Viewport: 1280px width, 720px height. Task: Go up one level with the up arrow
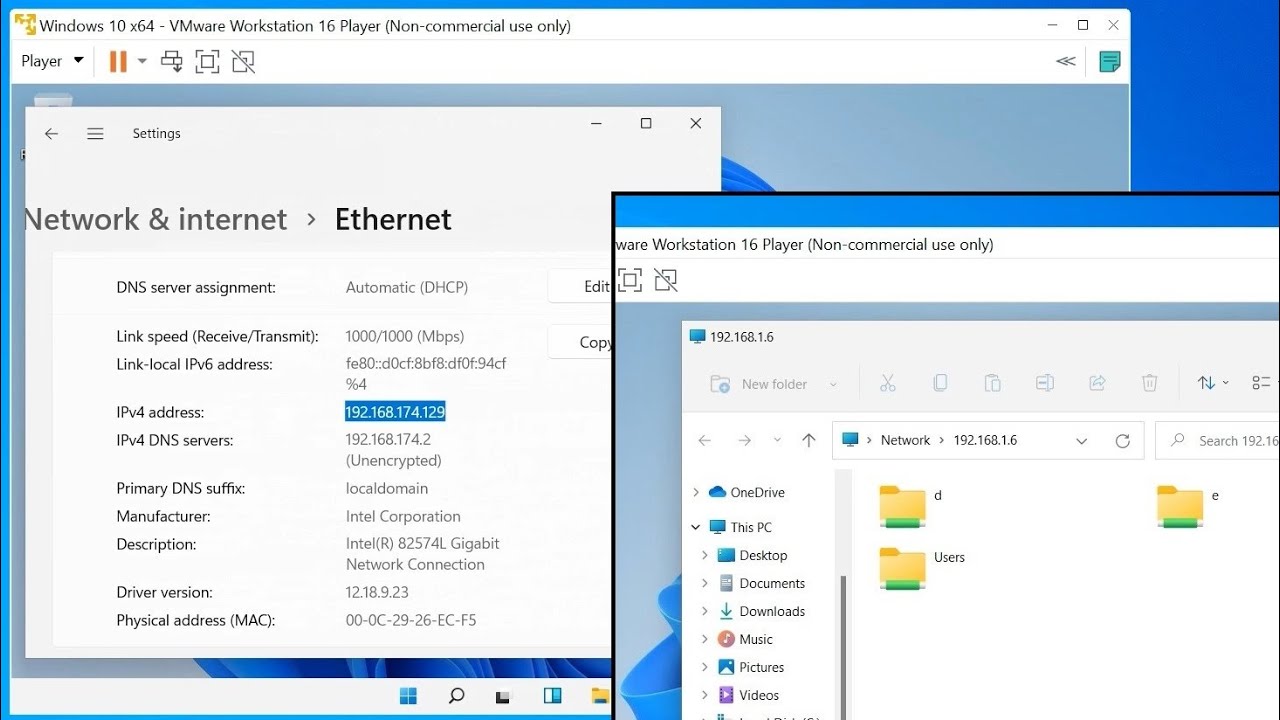[809, 440]
